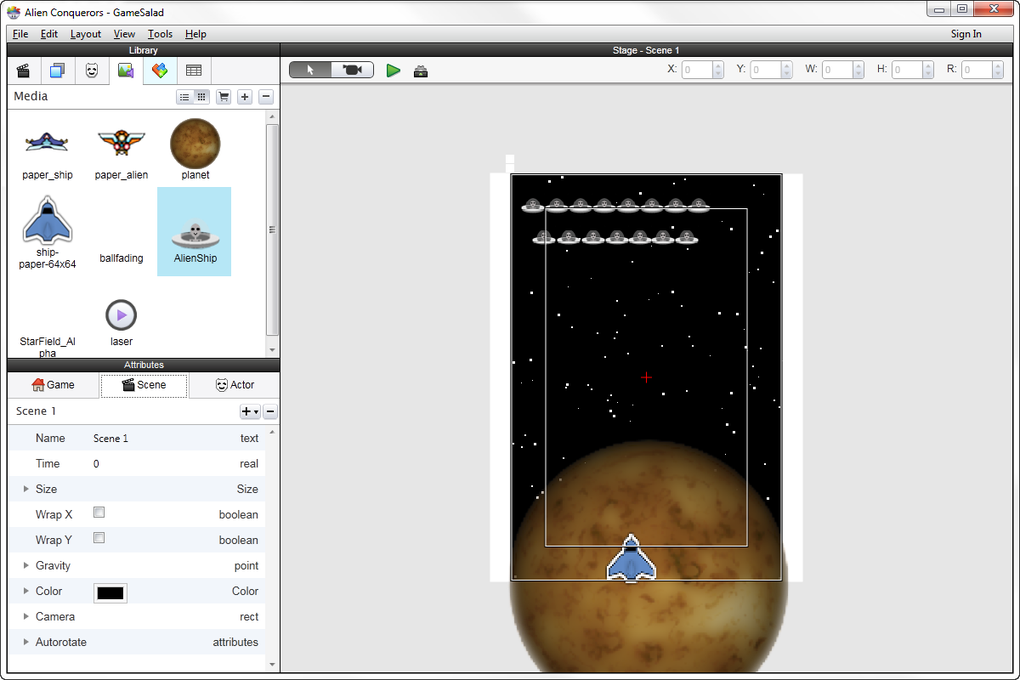Select the arrow pointer stage tool

point(310,70)
